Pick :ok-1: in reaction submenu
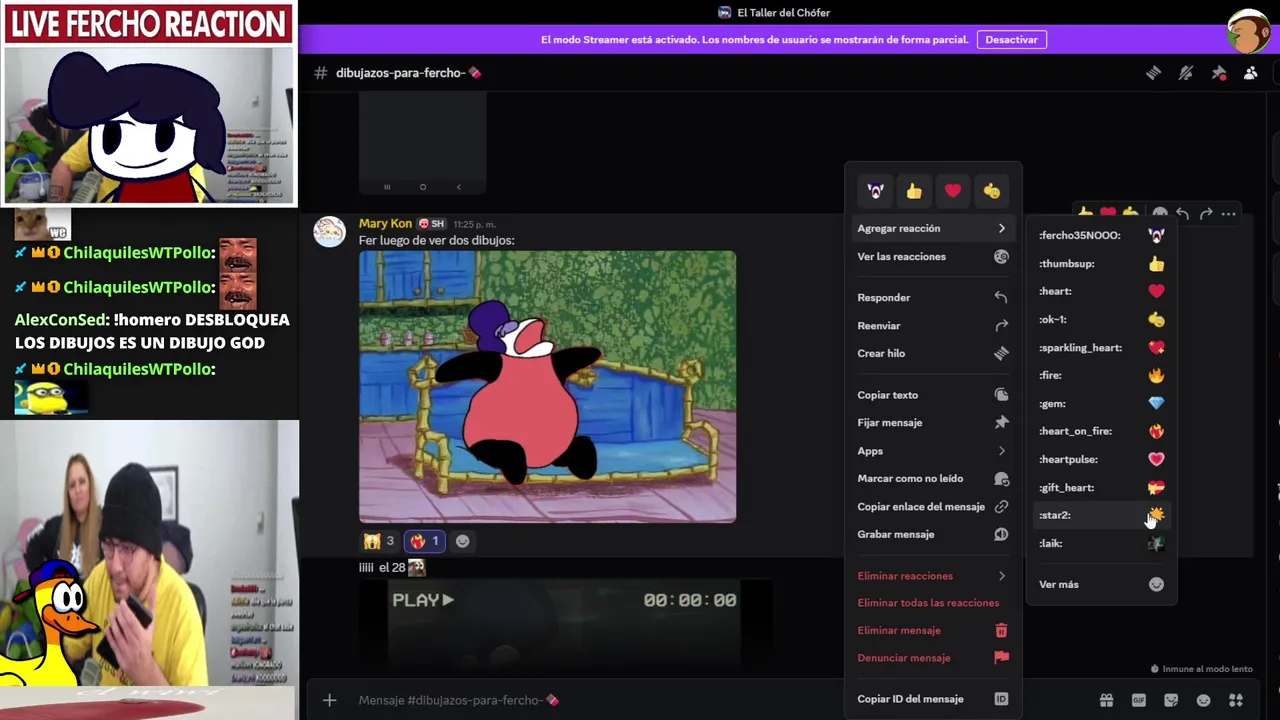Viewport: 1280px width, 720px height. pyautogui.click(x=1101, y=320)
